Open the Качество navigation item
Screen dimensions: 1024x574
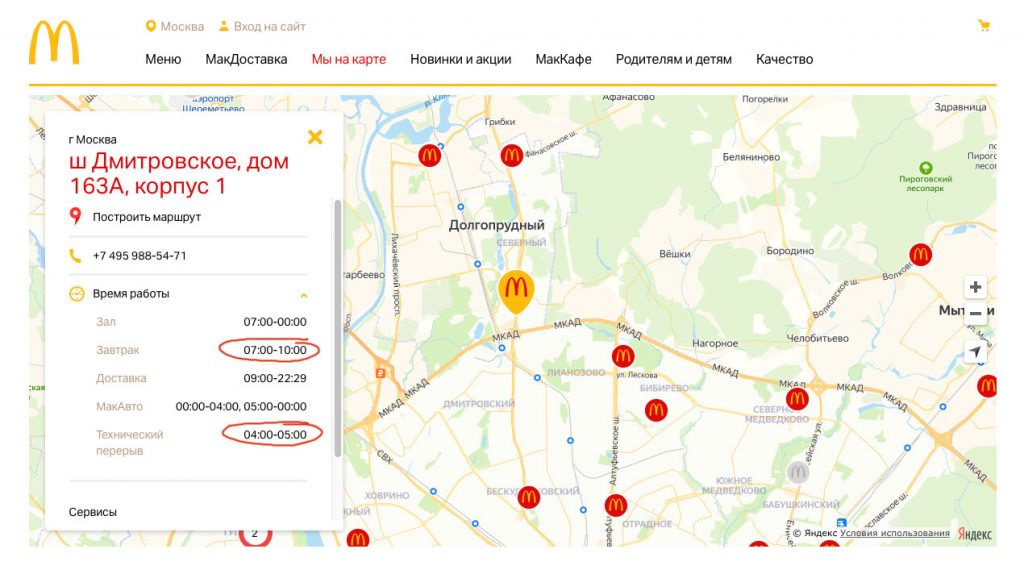coord(784,59)
